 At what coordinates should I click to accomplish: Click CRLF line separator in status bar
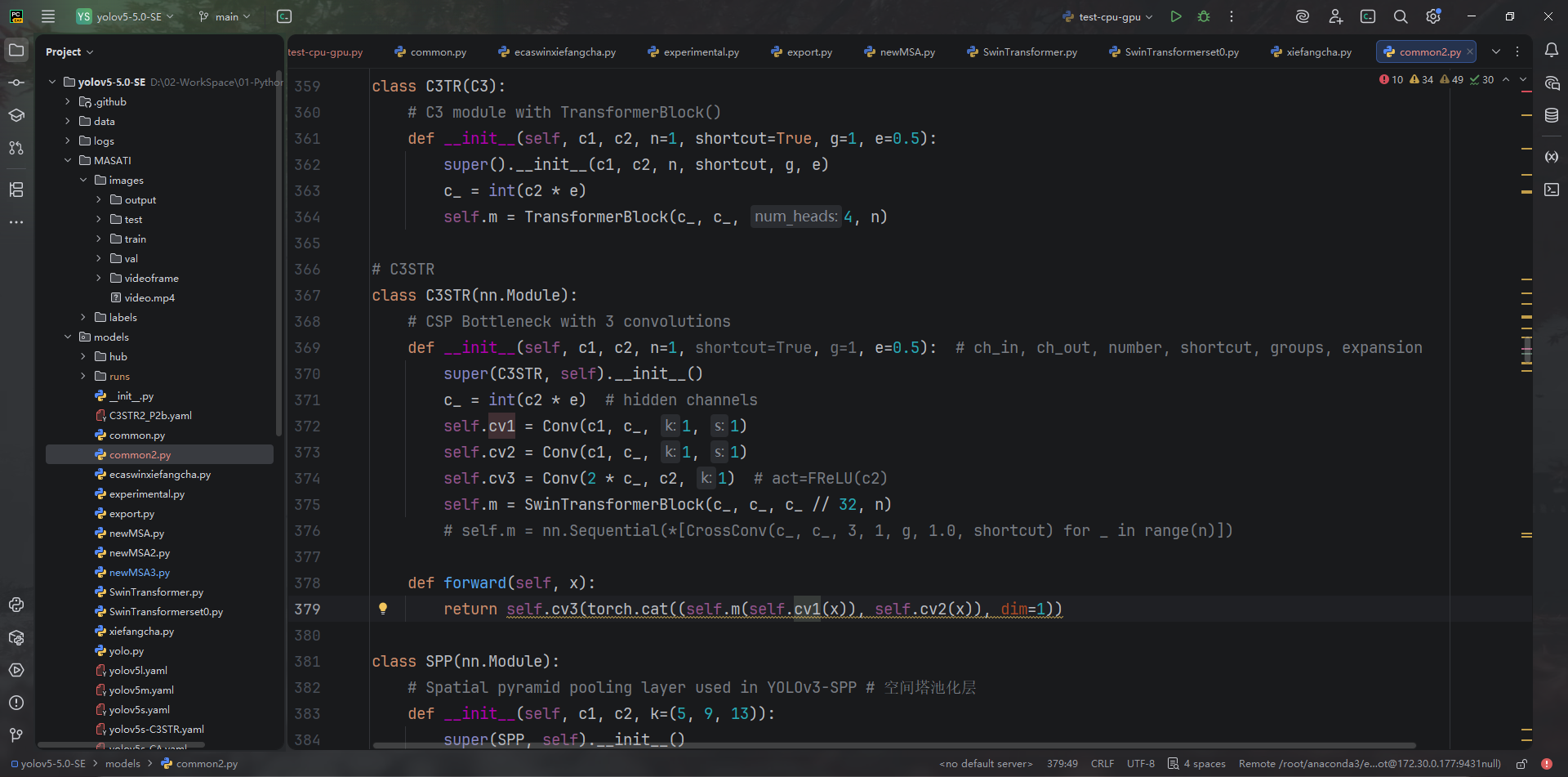click(1102, 764)
